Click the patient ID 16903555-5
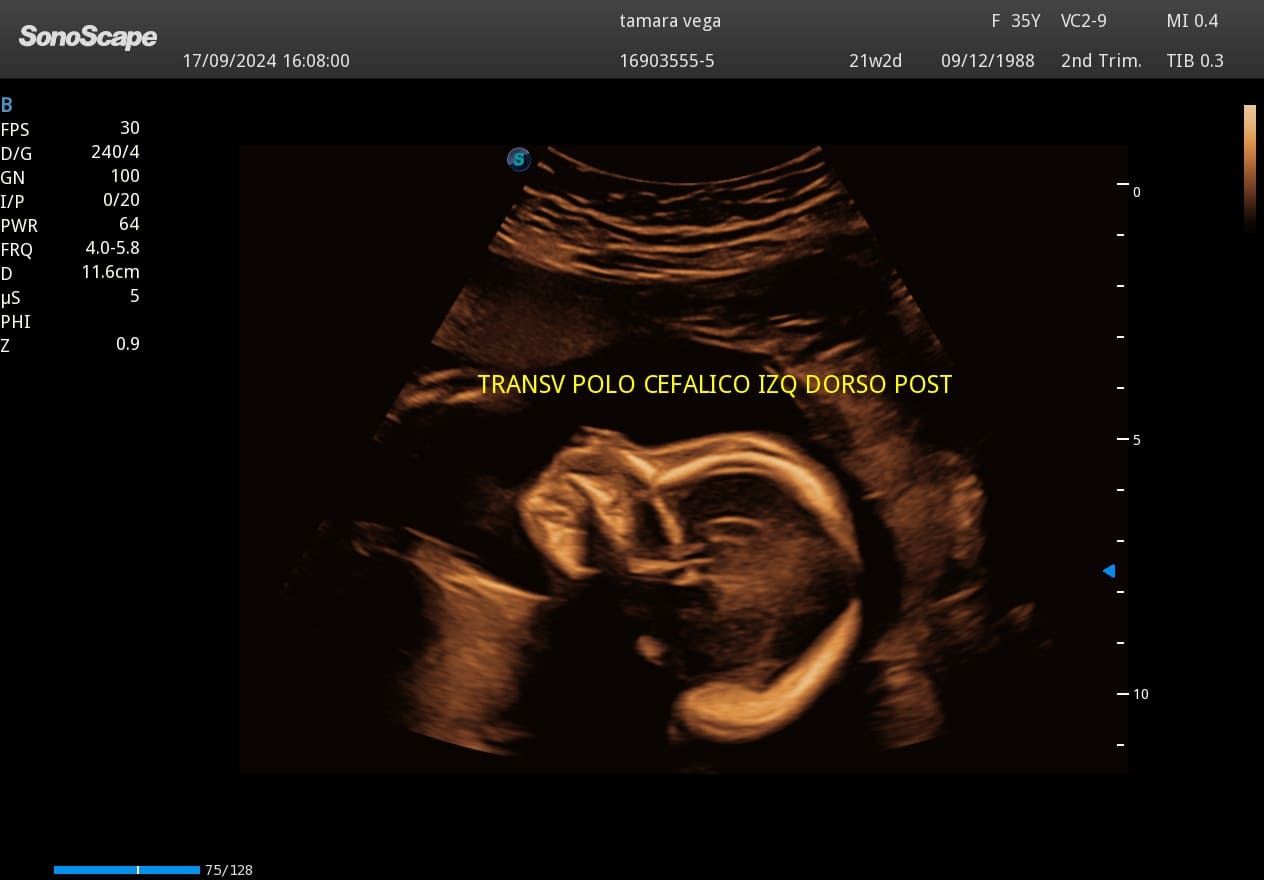This screenshot has height=880, width=1264. pyautogui.click(x=667, y=61)
